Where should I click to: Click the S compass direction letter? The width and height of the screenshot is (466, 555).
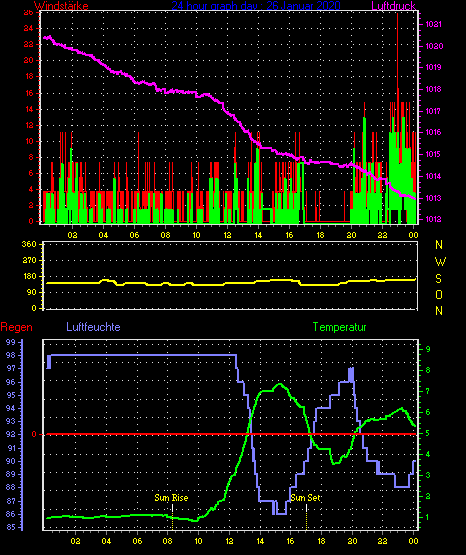coord(438,279)
